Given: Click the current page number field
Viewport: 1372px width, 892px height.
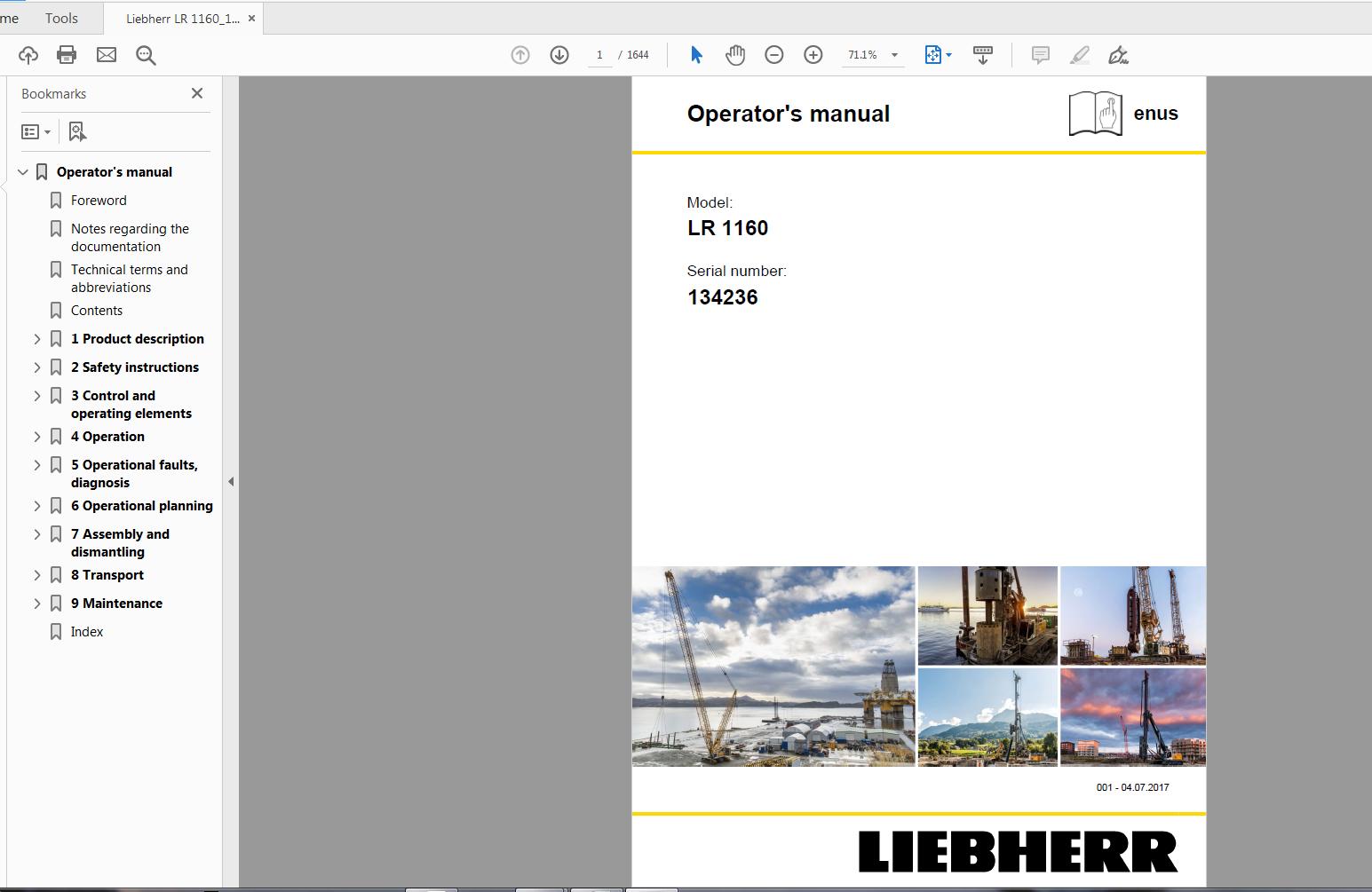Looking at the screenshot, I should [x=599, y=55].
